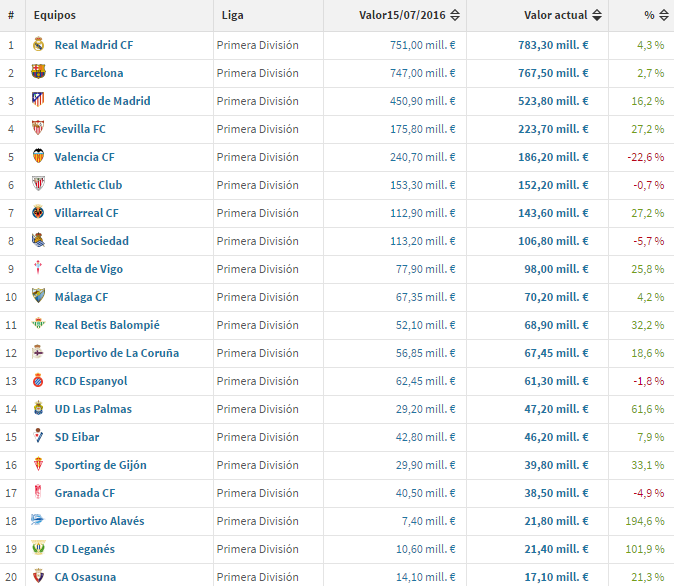
Task: Click Las Palmas's 61,6 % change
Action: tap(648, 409)
